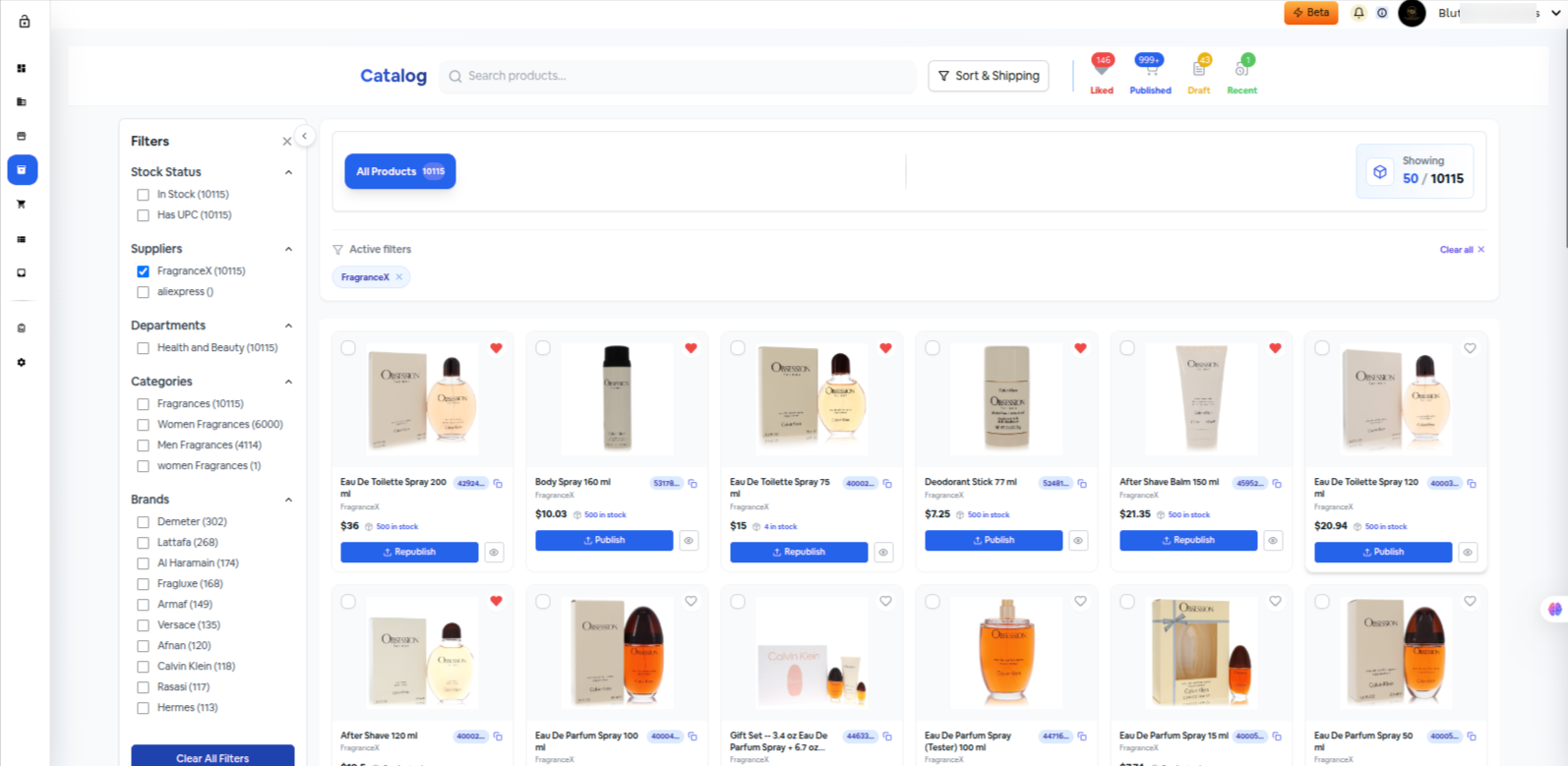Check the Versace brand filter
Screen dimensions: 1568x766
[144, 625]
